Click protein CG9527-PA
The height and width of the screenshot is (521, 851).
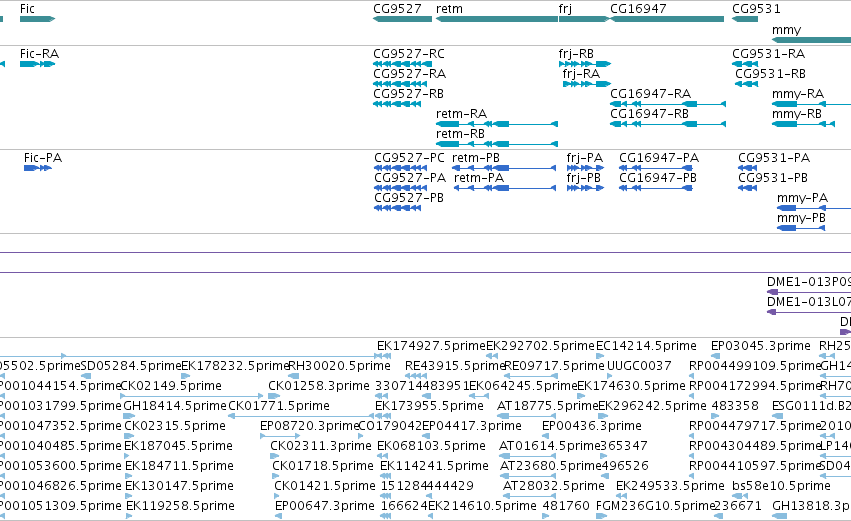click(401, 188)
